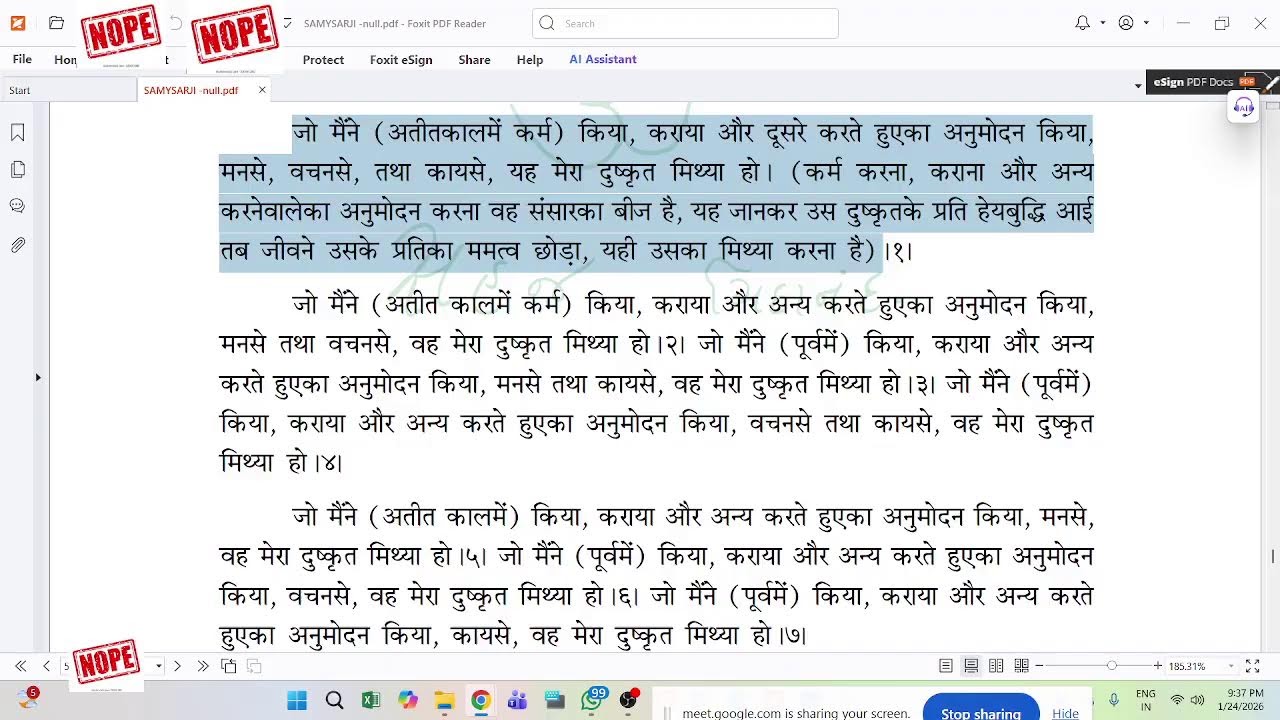Expand the navigation panel with the side arrow
The width and height of the screenshot is (1280, 720).
[38, 377]
